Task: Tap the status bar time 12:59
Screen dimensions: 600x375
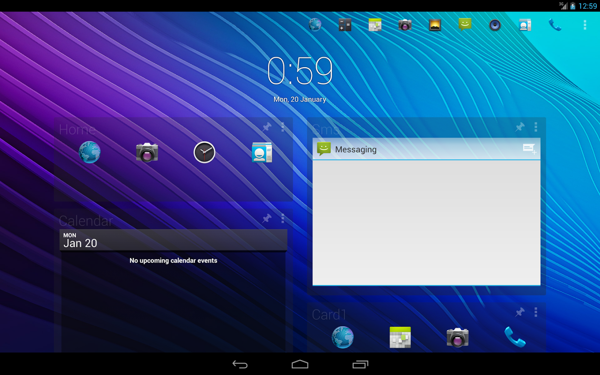Action: [588, 6]
